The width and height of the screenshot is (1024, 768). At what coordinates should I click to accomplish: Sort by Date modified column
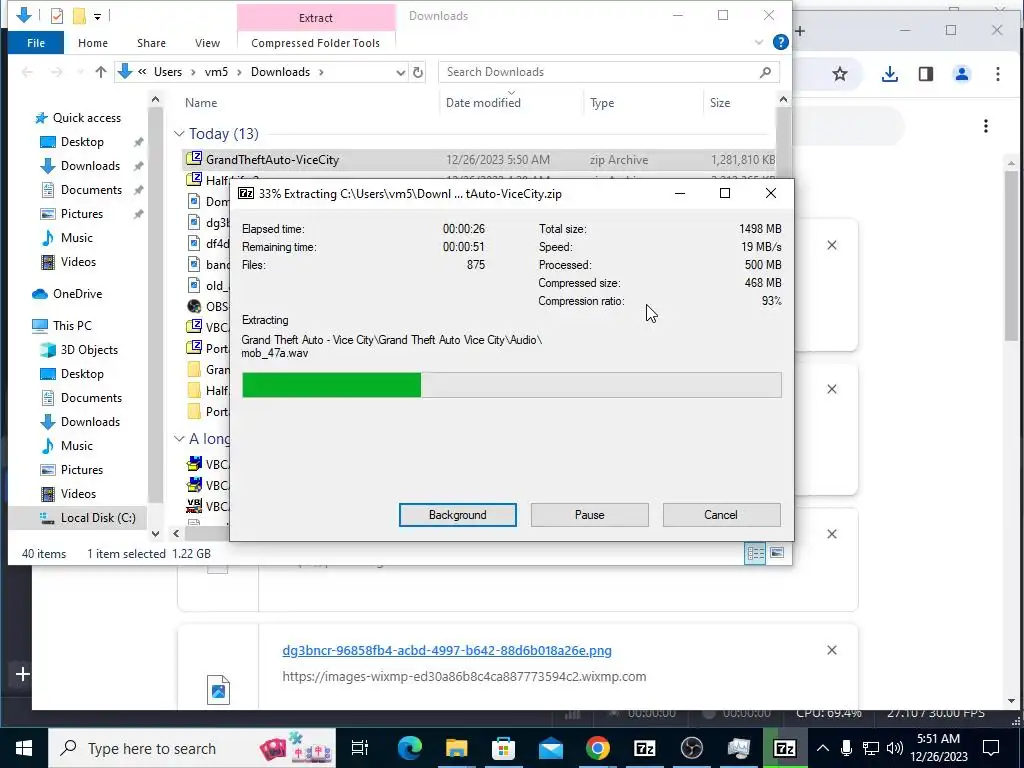(483, 103)
